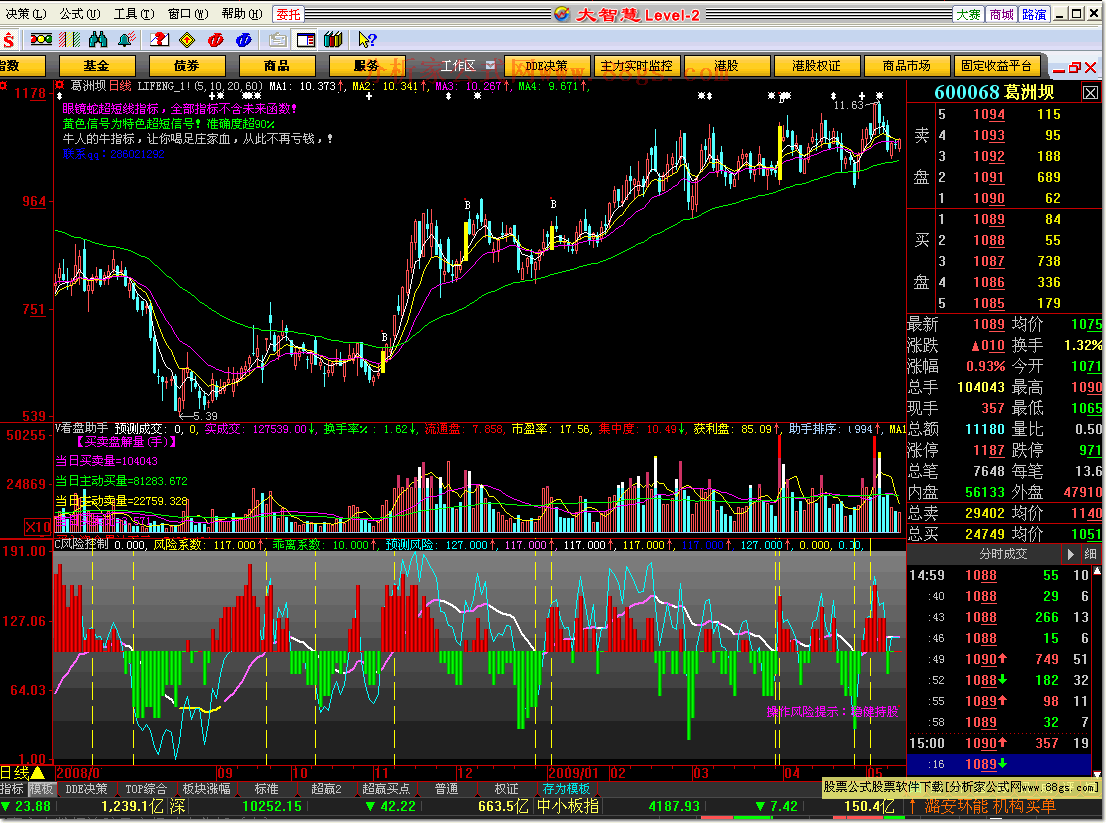Open the 帮助 menu
The width and height of the screenshot is (1109, 825).
[241, 13]
